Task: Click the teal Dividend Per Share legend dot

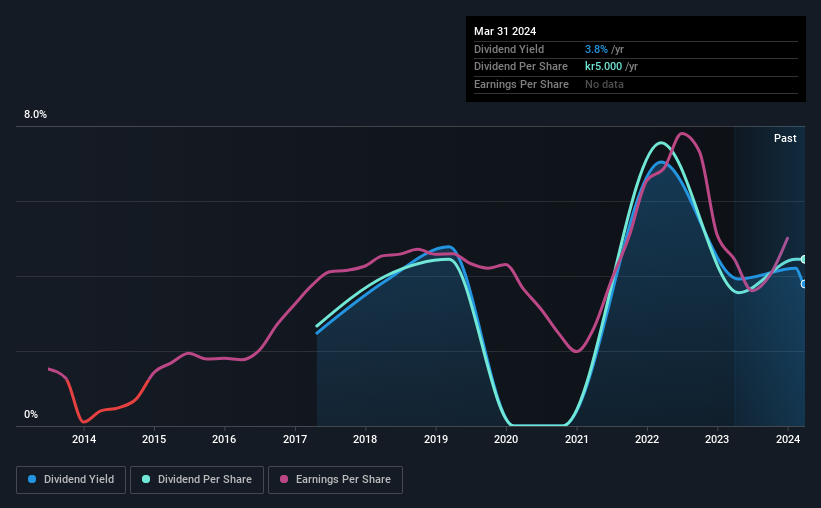Action: click(146, 479)
